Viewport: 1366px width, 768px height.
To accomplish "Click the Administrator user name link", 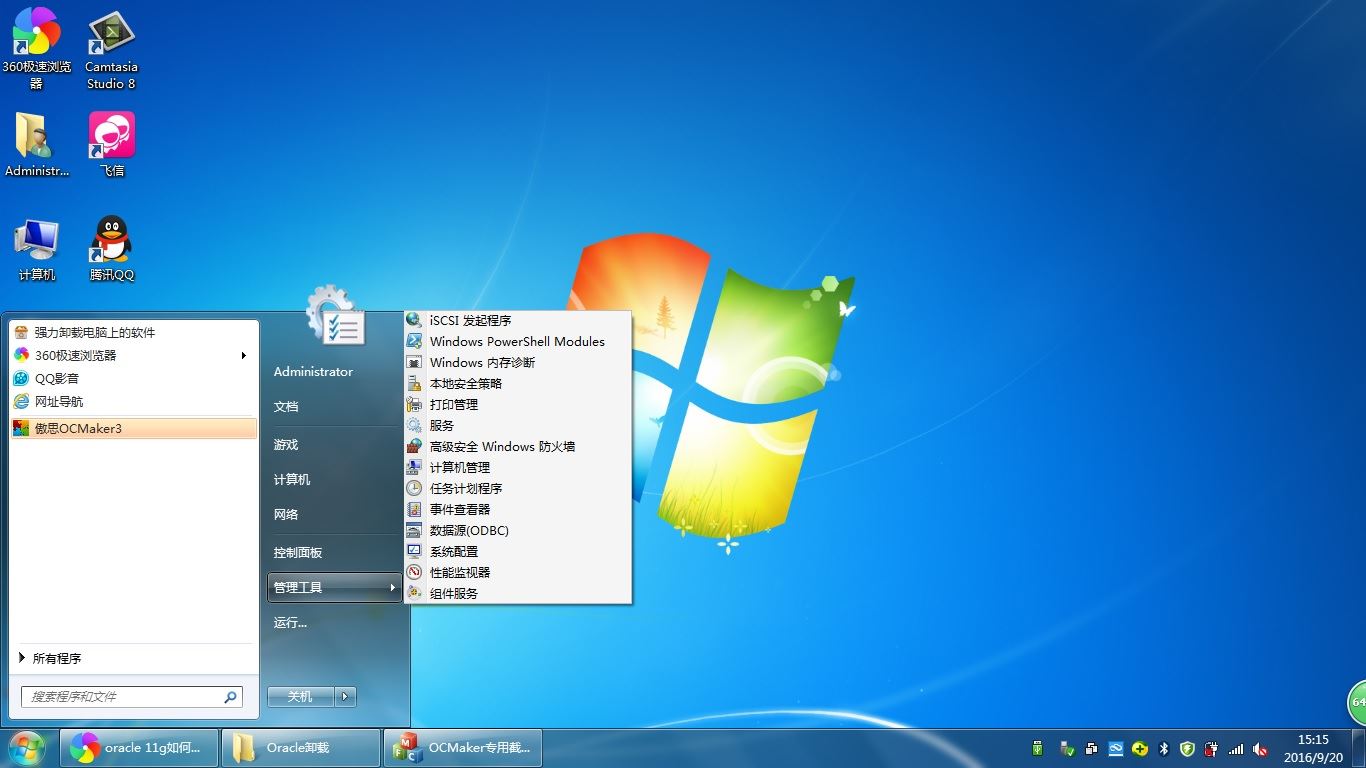I will coord(313,371).
